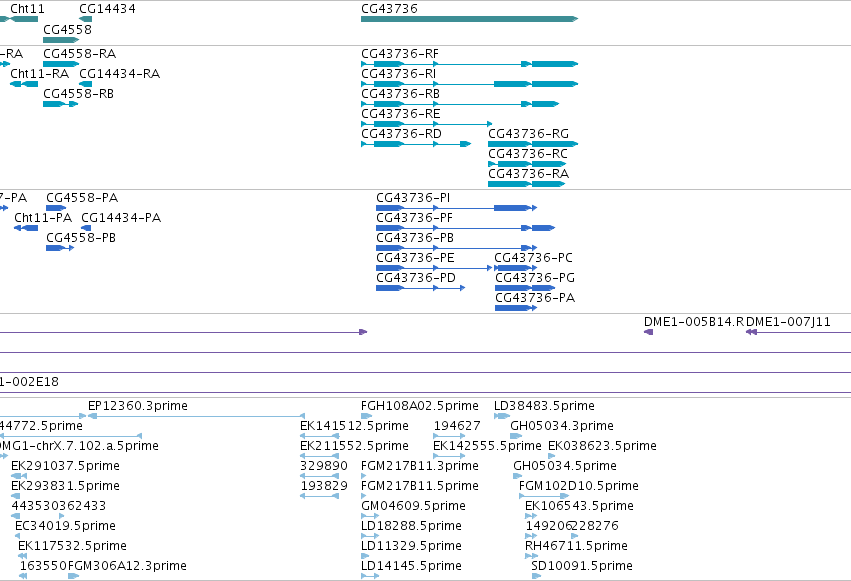Select transcript CG4558-RA
Screen dimensions: 851x581
(61, 64)
